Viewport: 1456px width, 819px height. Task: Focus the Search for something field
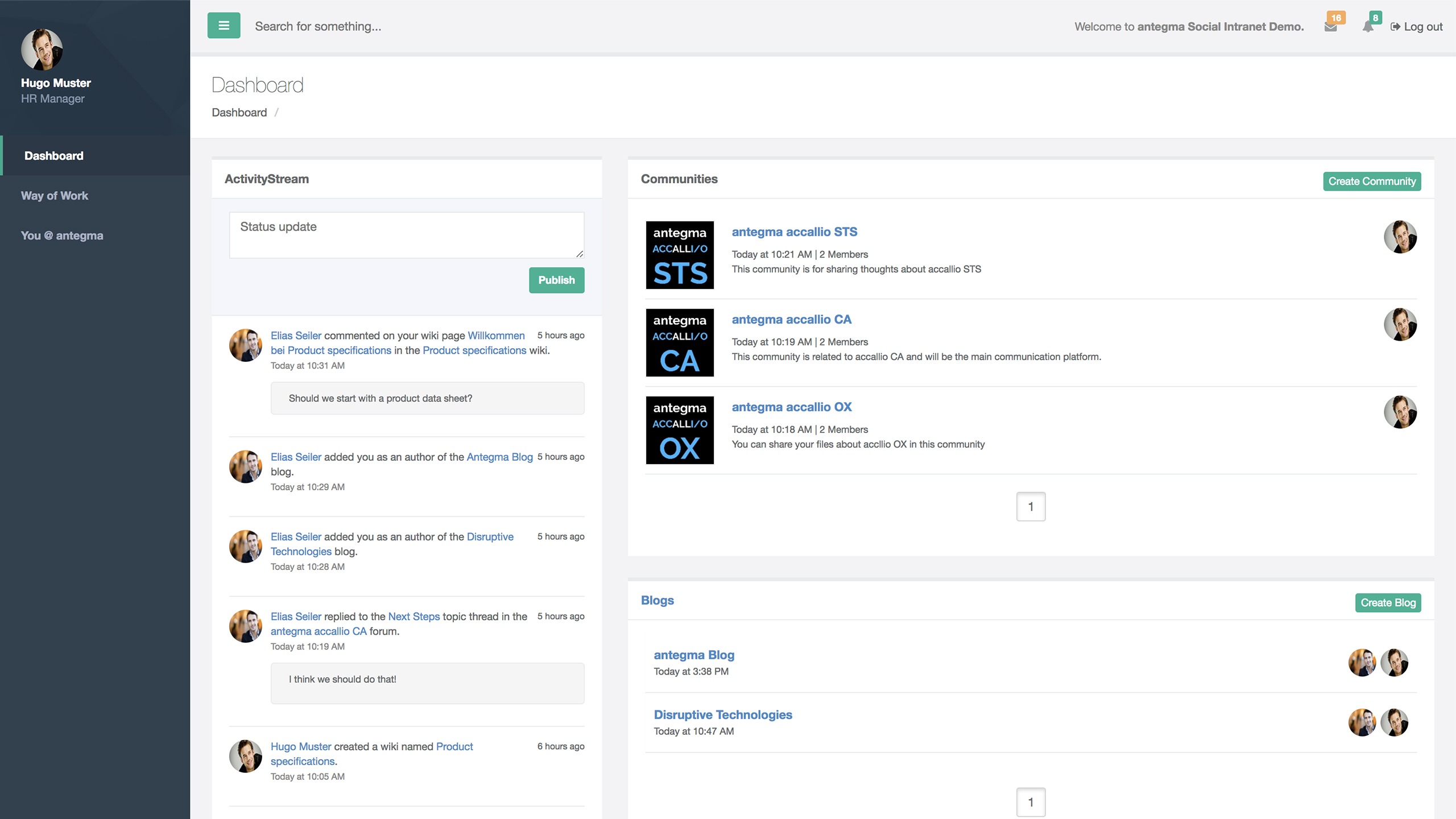click(x=318, y=26)
